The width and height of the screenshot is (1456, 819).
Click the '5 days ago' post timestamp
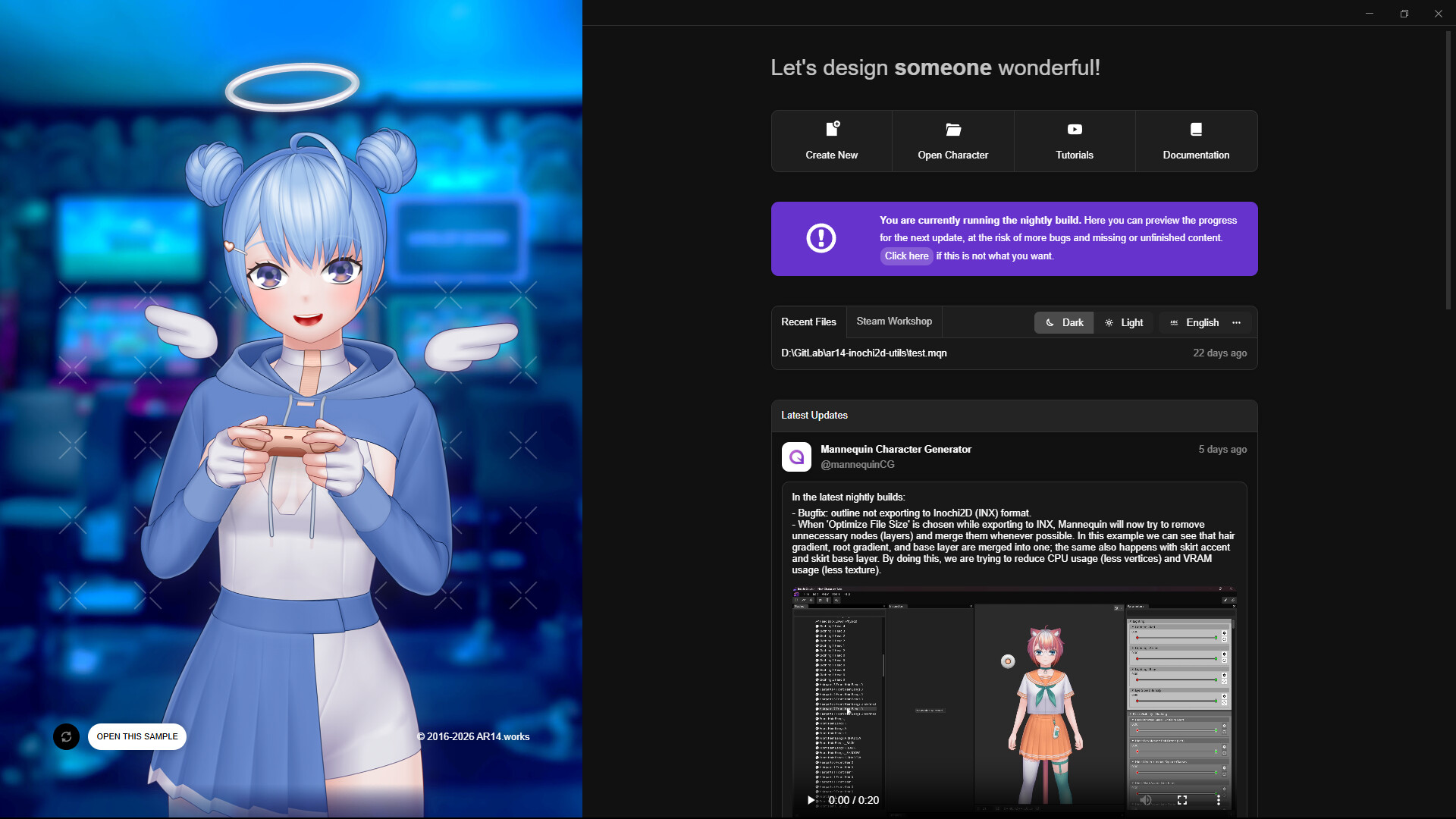[x=1222, y=450]
